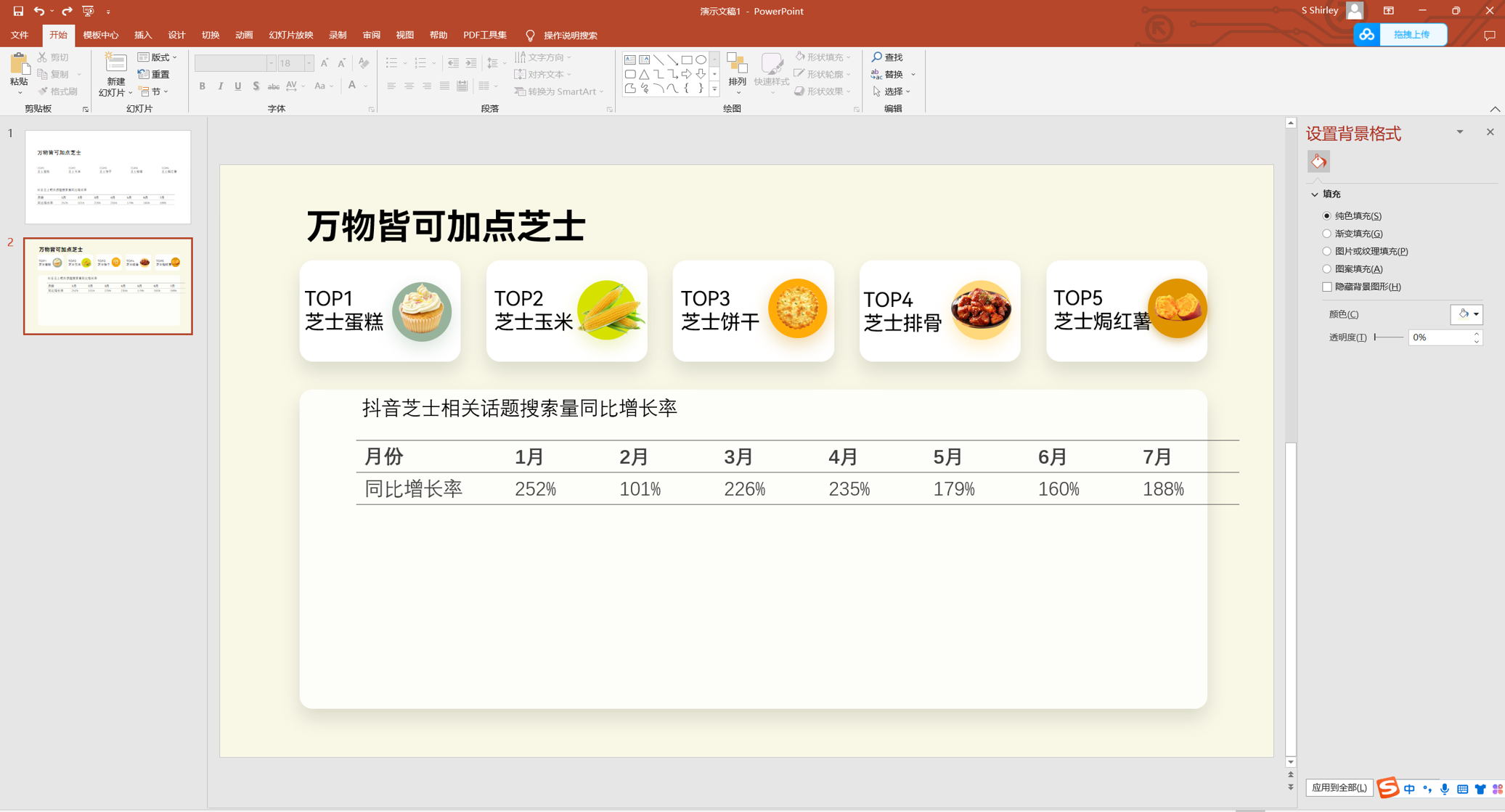The height and width of the screenshot is (812, 1505).
Task: Select slide 1 thumbnail
Action: click(108, 177)
